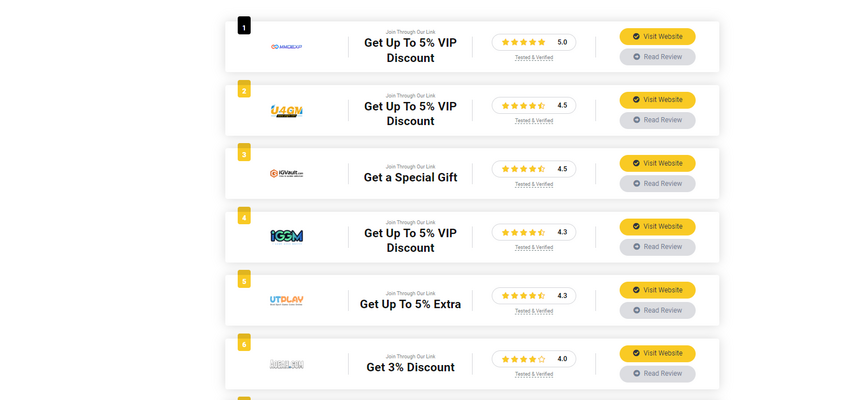Click the U4GM logo
This screenshot has height=400, width=850.
click(286, 111)
